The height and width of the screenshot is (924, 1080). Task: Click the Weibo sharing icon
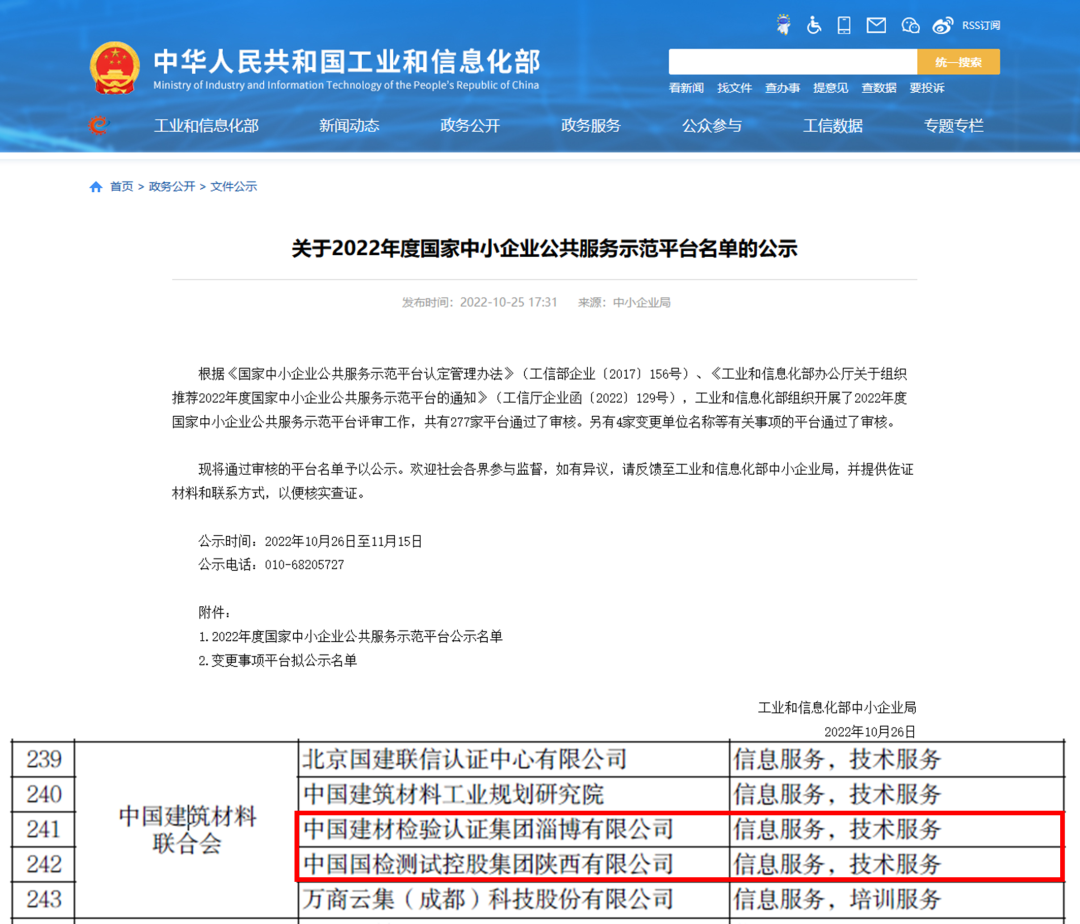click(942, 25)
